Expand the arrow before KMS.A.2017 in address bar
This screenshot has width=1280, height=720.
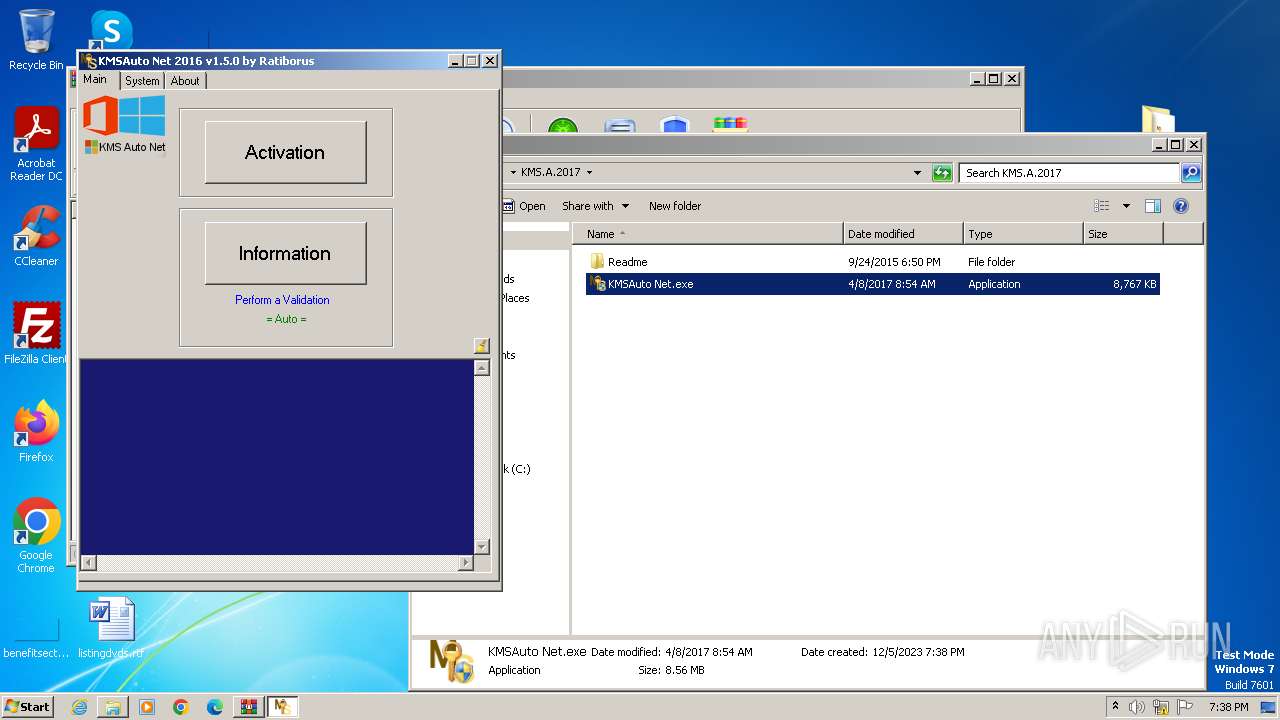click(x=513, y=173)
